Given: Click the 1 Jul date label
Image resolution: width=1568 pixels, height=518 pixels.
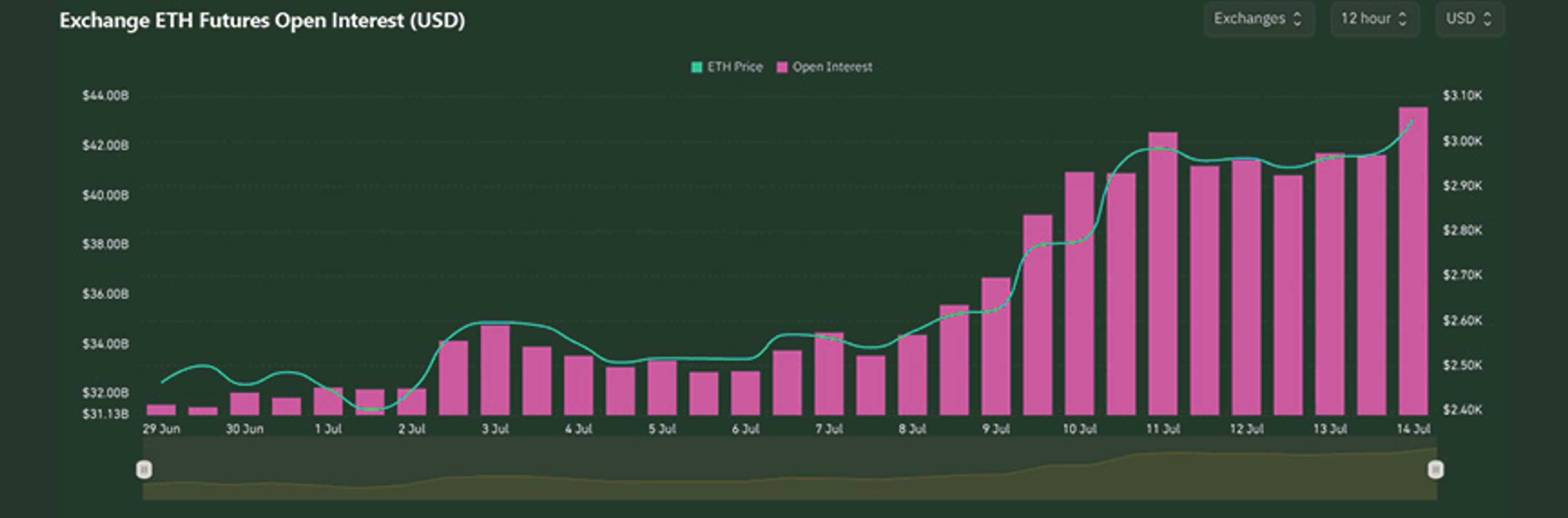Looking at the screenshot, I should pos(328,429).
